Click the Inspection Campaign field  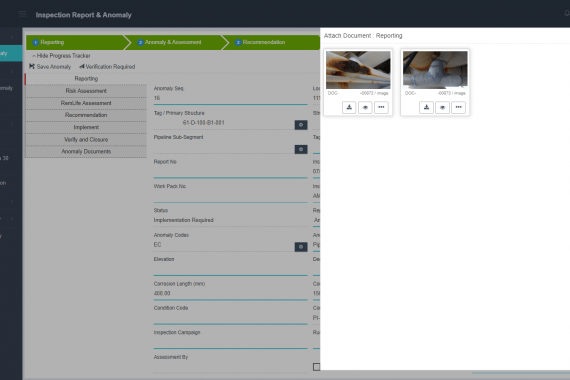[230, 342]
